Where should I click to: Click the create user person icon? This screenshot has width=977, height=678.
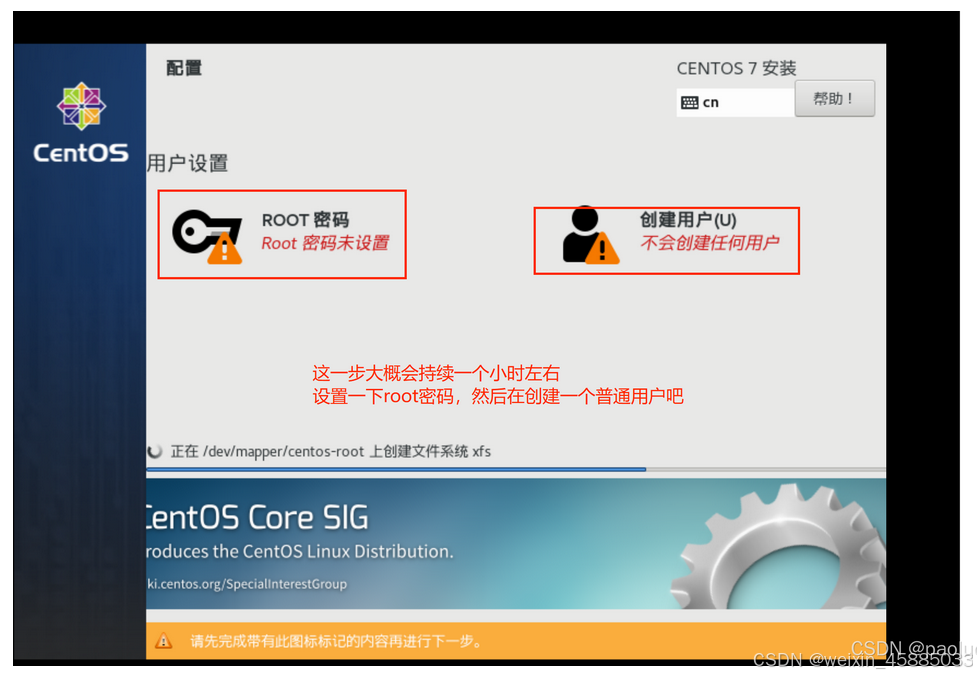(590, 235)
